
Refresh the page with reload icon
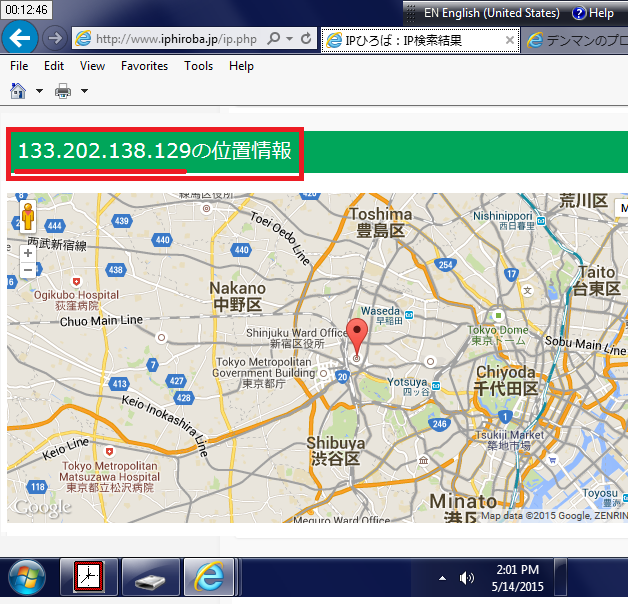(x=306, y=38)
